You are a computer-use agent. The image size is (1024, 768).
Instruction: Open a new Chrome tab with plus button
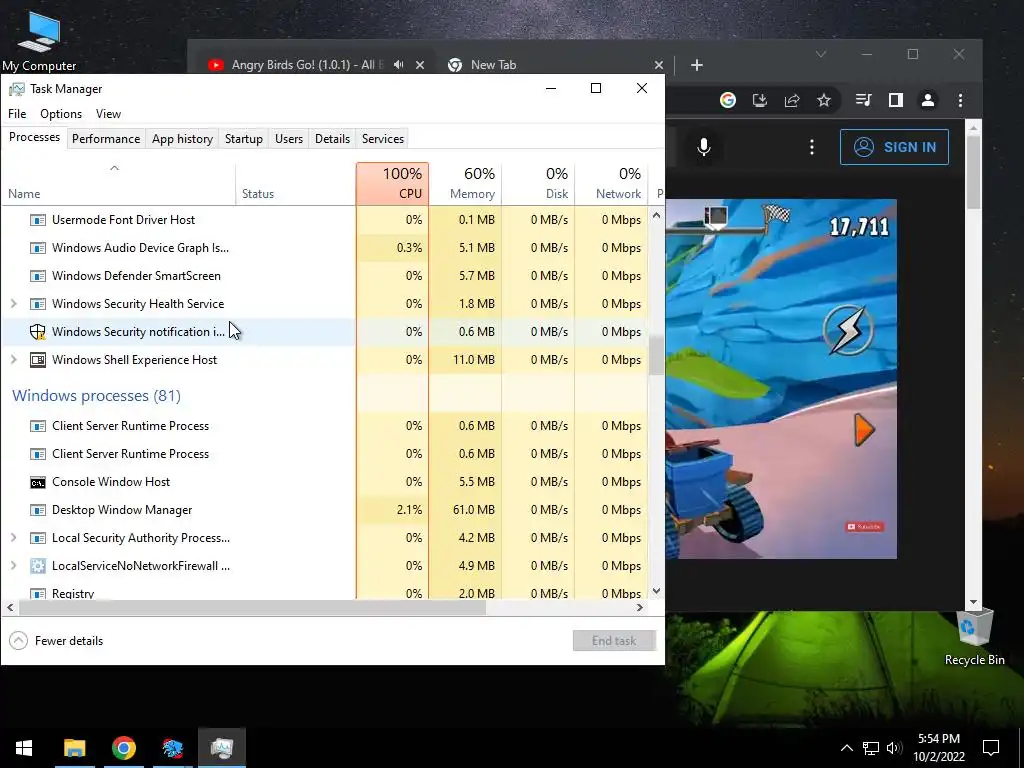[x=697, y=65]
